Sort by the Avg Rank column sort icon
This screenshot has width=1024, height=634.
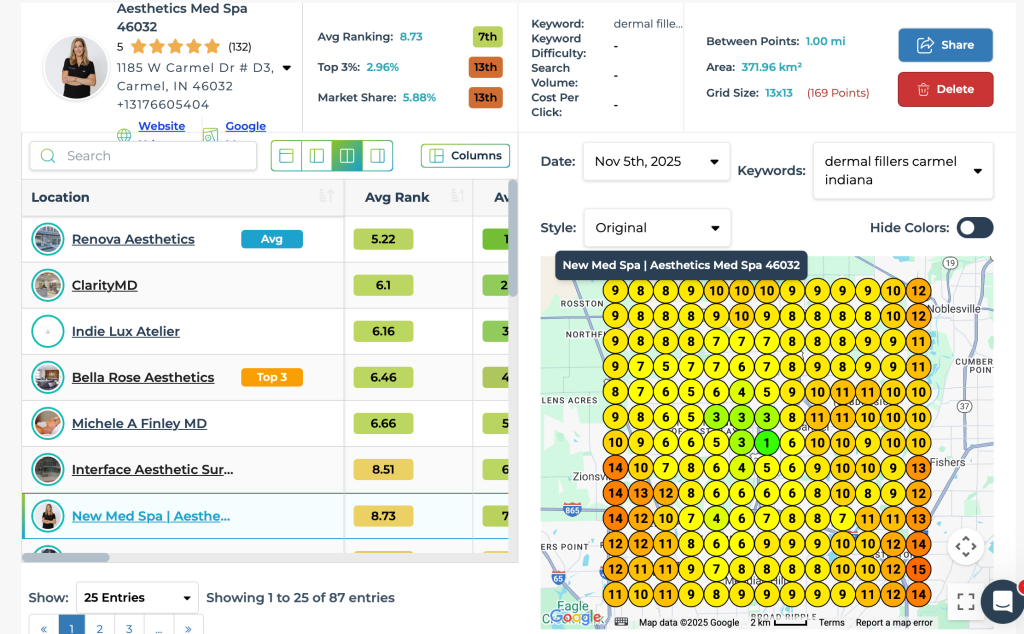pyautogui.click(x=457, y=196)
